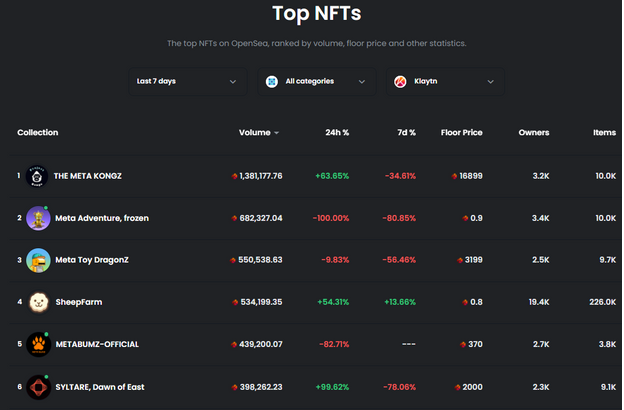Click THE META KONGZ collection avatar
The image size is (624, 410).
click(x=38, y=176)
